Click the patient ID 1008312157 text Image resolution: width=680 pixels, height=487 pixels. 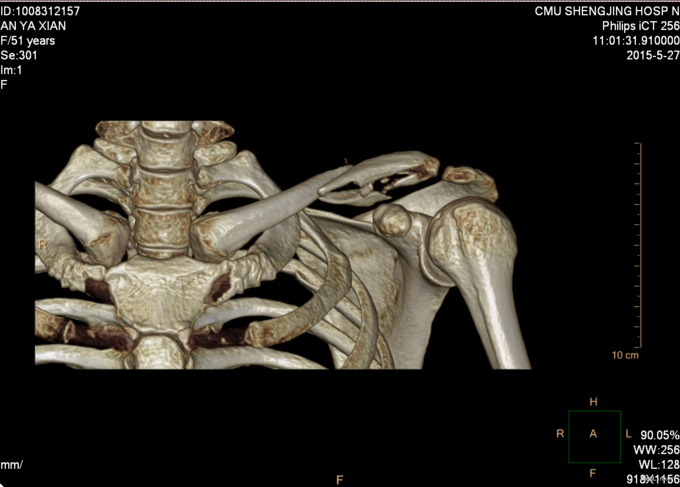point(41,11)
